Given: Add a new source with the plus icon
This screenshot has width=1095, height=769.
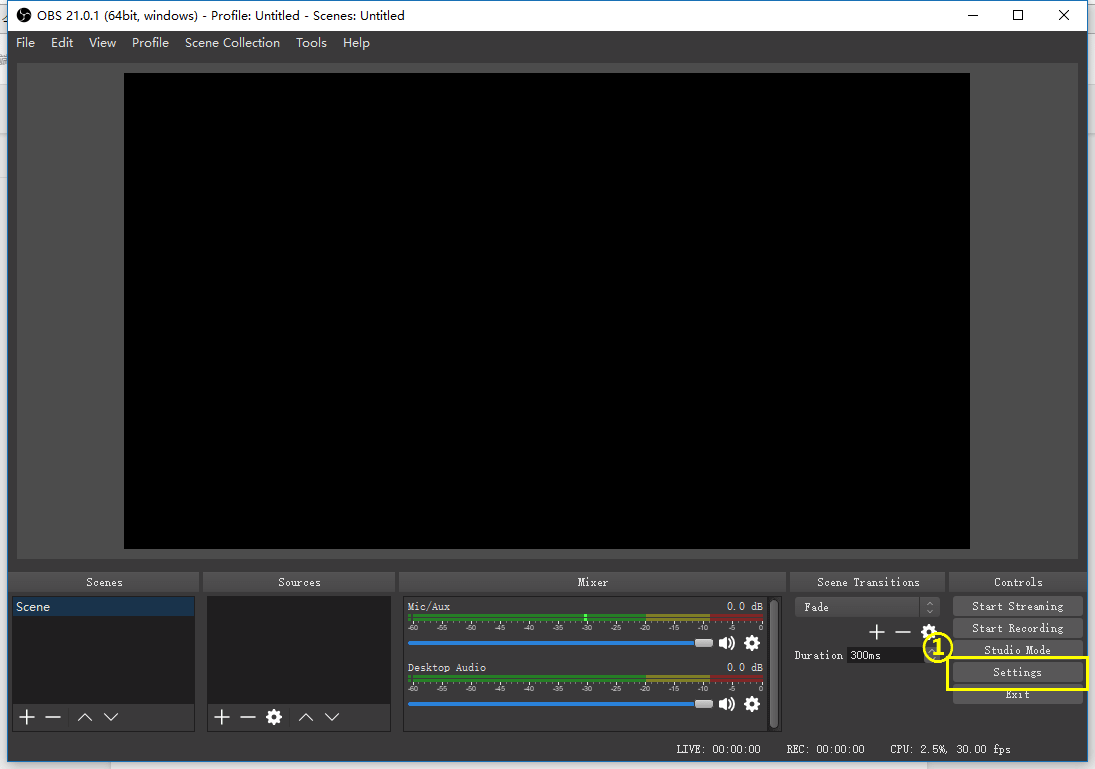Looking at the screenshot, I should pyautogui.click(x=221, y=716).
